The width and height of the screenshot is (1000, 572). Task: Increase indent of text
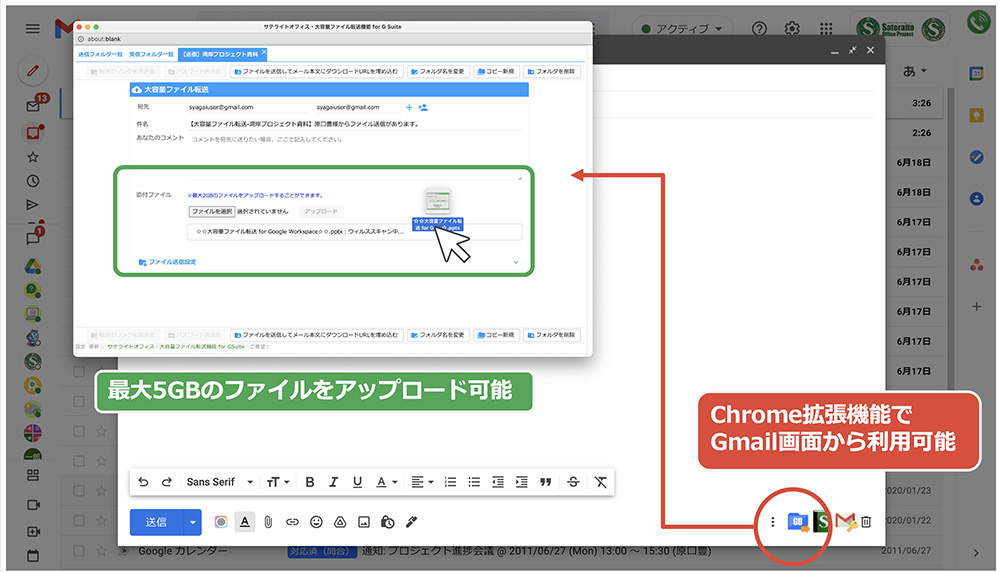coord(522,482)
